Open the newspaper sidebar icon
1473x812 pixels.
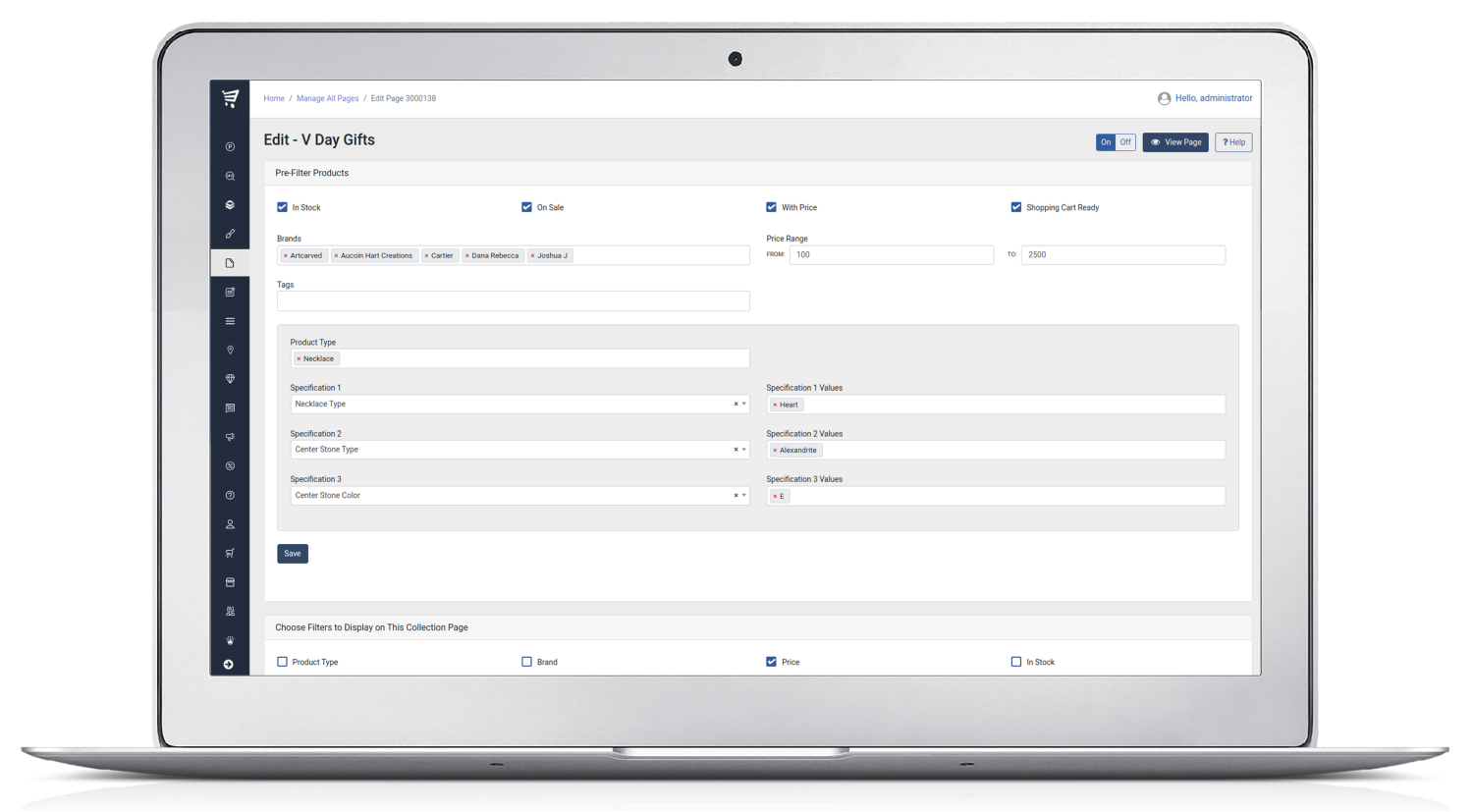pos(230,407)
